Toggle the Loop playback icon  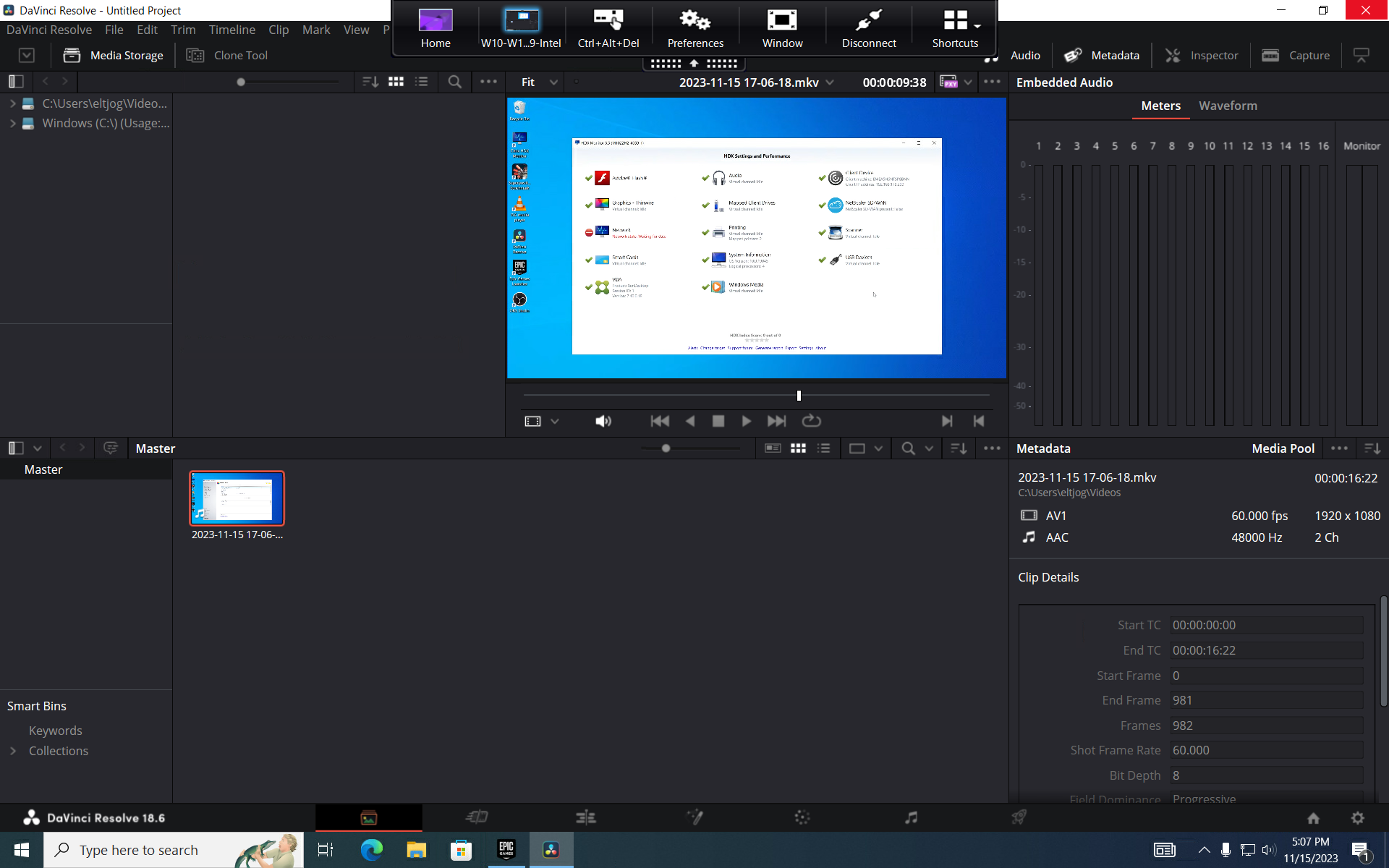[811, 421]
